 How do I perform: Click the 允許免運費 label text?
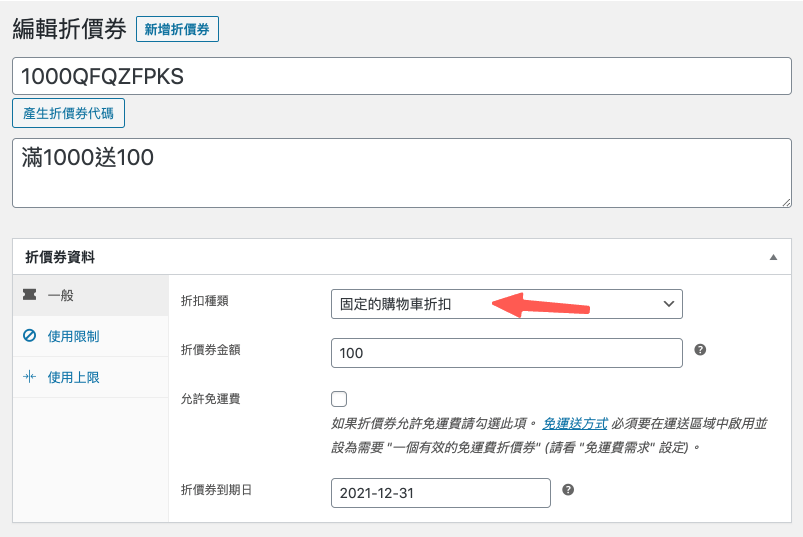point(210,399)
